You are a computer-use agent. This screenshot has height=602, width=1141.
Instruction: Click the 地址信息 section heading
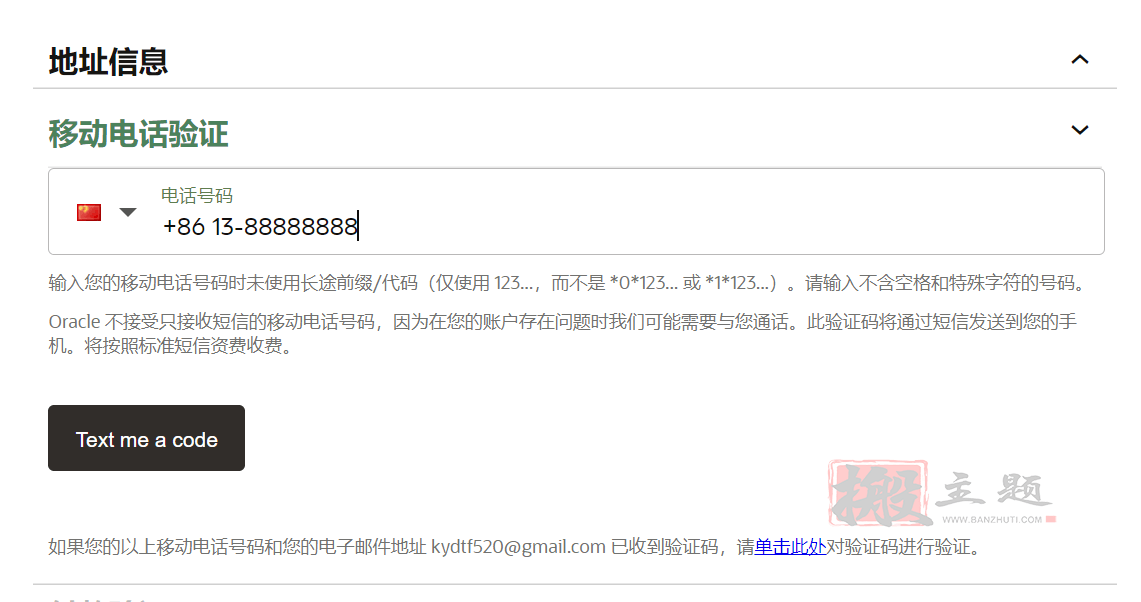108,62
